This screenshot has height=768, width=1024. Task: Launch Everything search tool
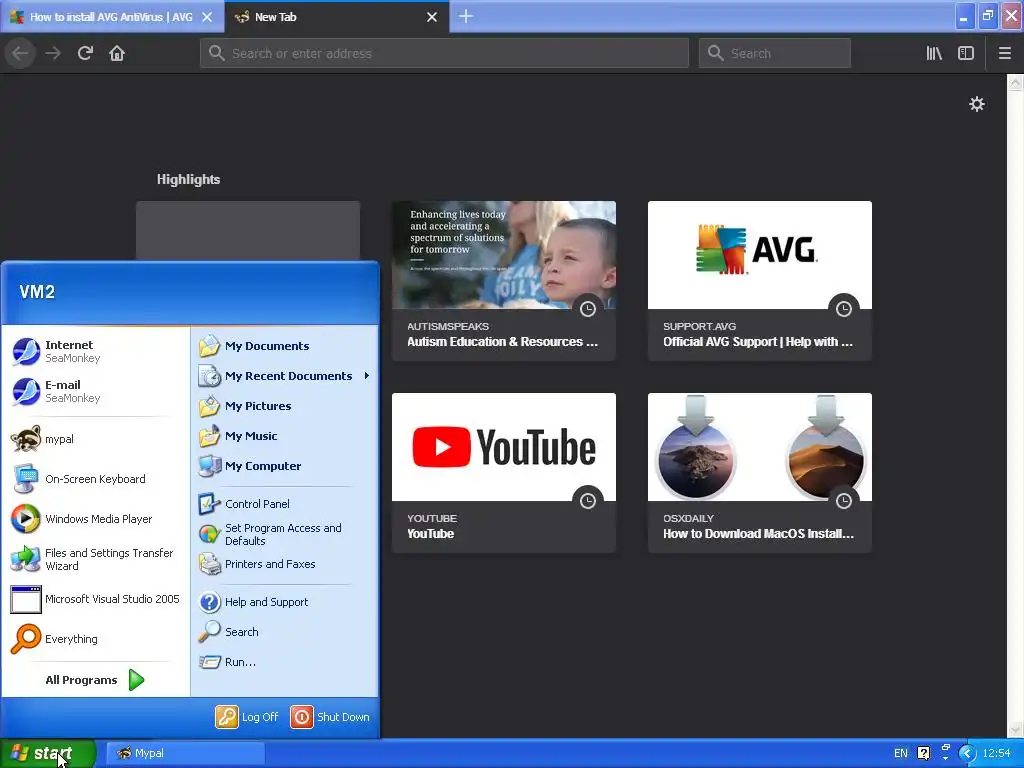click(95, 639)
